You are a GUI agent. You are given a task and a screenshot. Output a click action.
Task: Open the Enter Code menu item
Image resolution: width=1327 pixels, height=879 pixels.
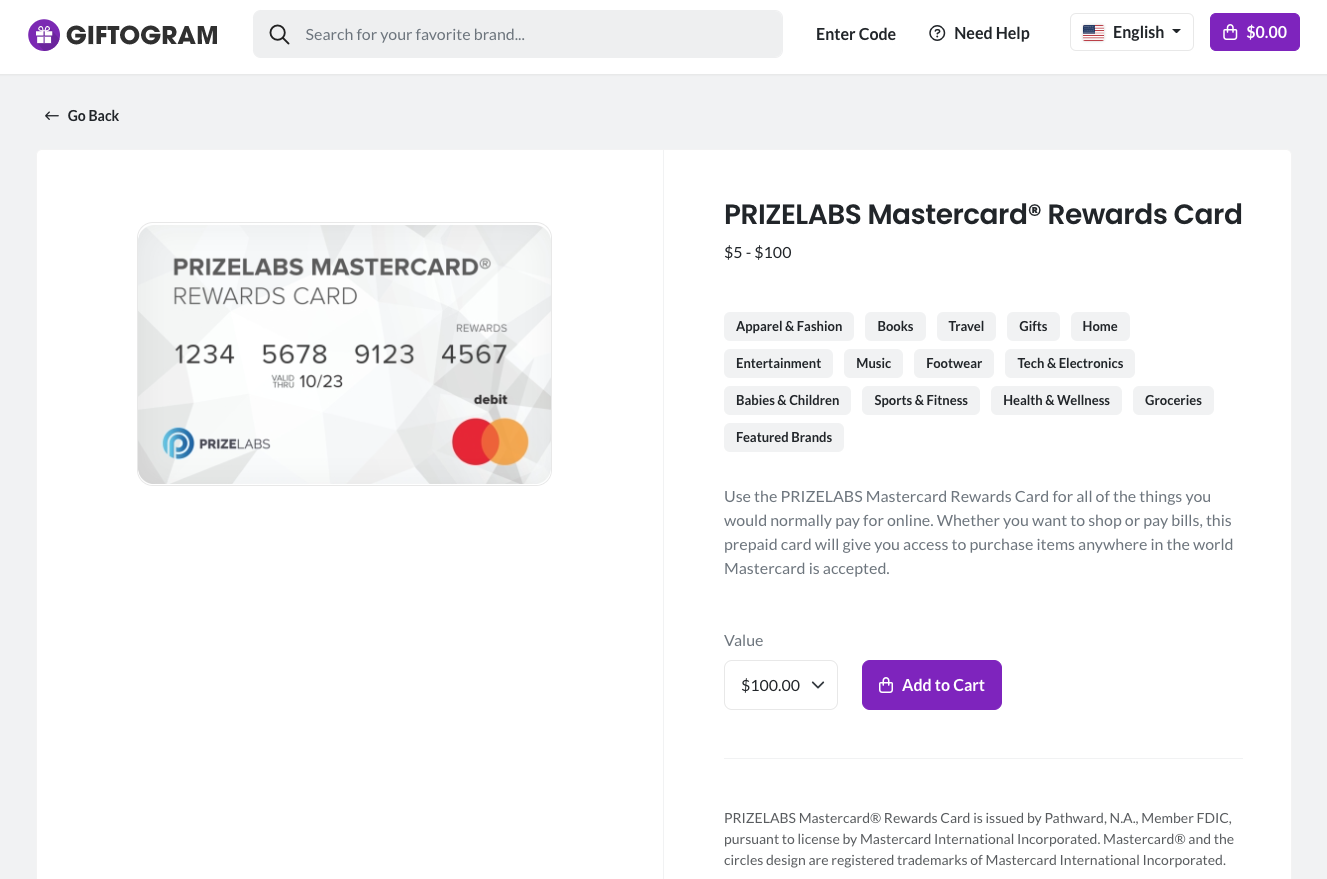[x=856, y=34]
